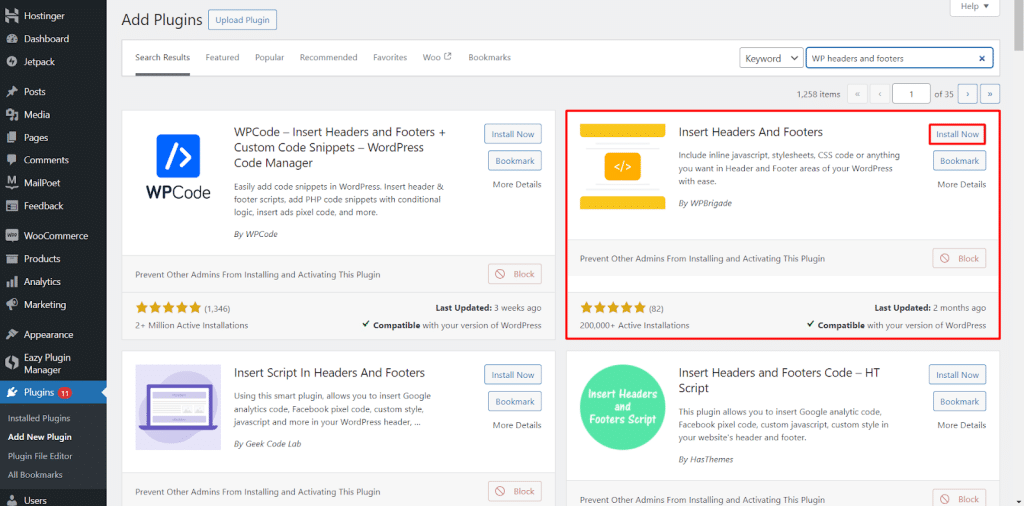1024x506 pixels.
Task: Click the Posts pushpin icon
Action: [11, 91]
